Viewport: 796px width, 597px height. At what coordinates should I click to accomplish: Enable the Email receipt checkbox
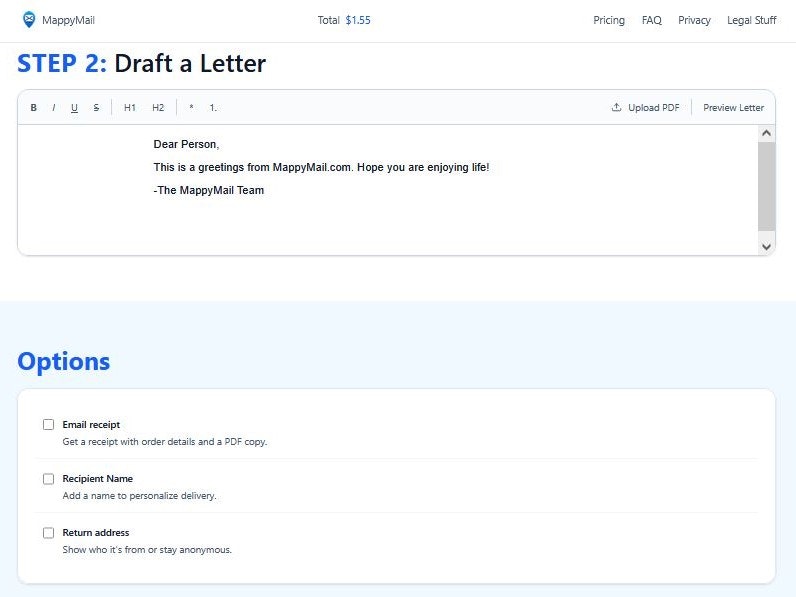48,424
